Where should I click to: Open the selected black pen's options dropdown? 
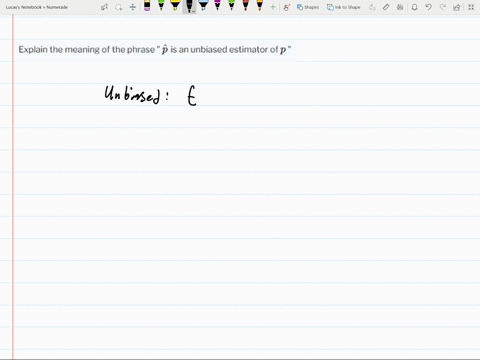pos(193,11)
